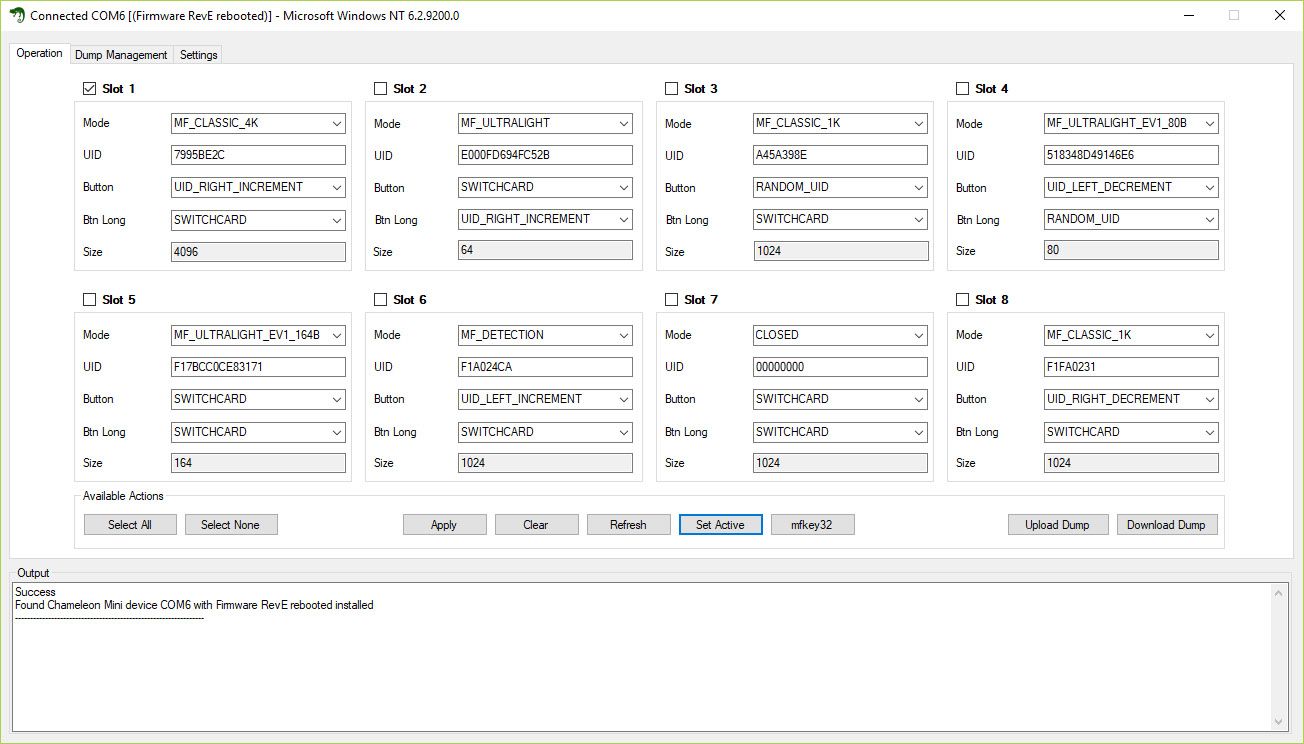Switch to the Dump Management tab

point(121,55)
